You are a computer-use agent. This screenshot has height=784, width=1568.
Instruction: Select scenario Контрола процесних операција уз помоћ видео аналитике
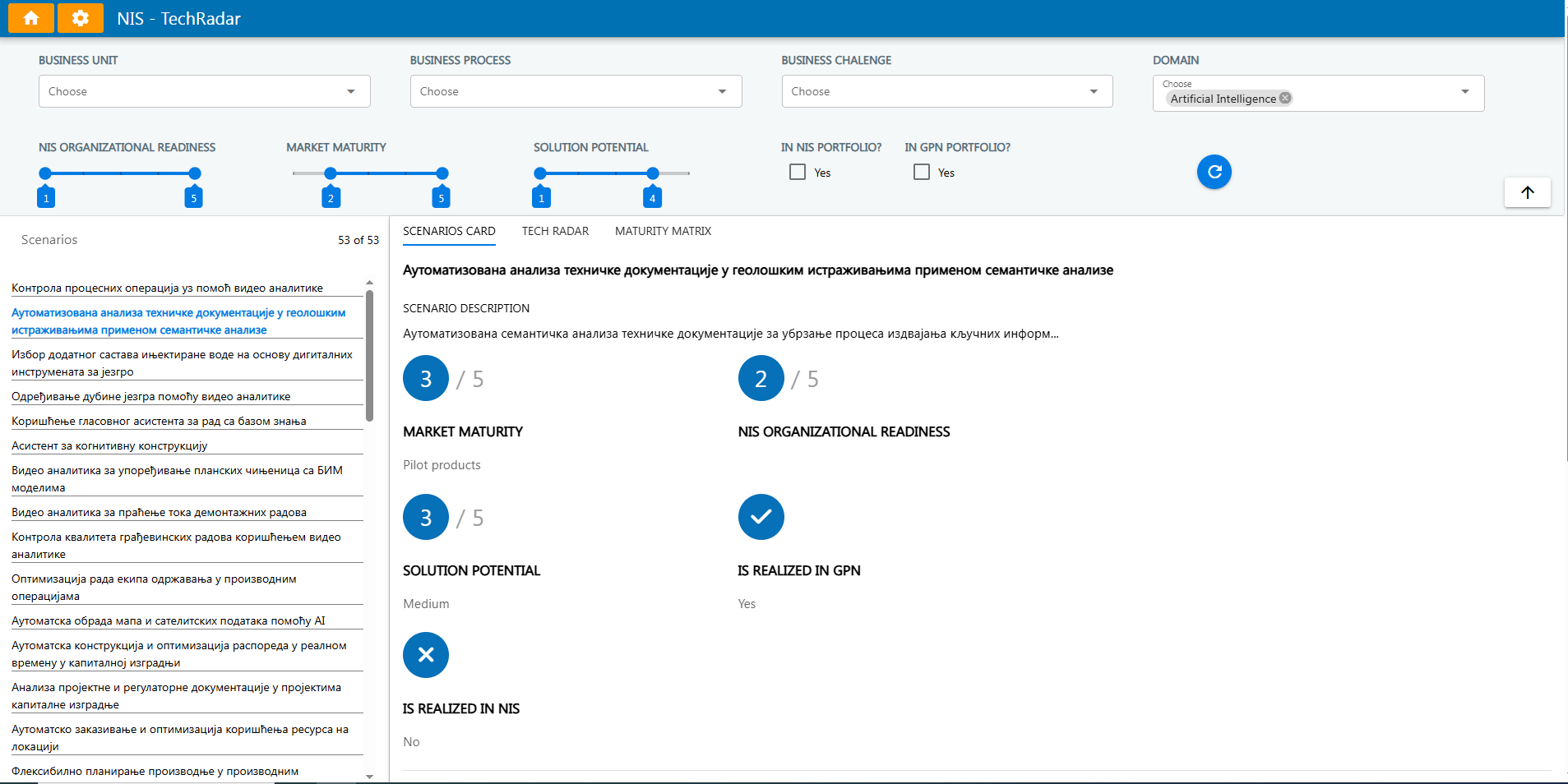(187, 288)
